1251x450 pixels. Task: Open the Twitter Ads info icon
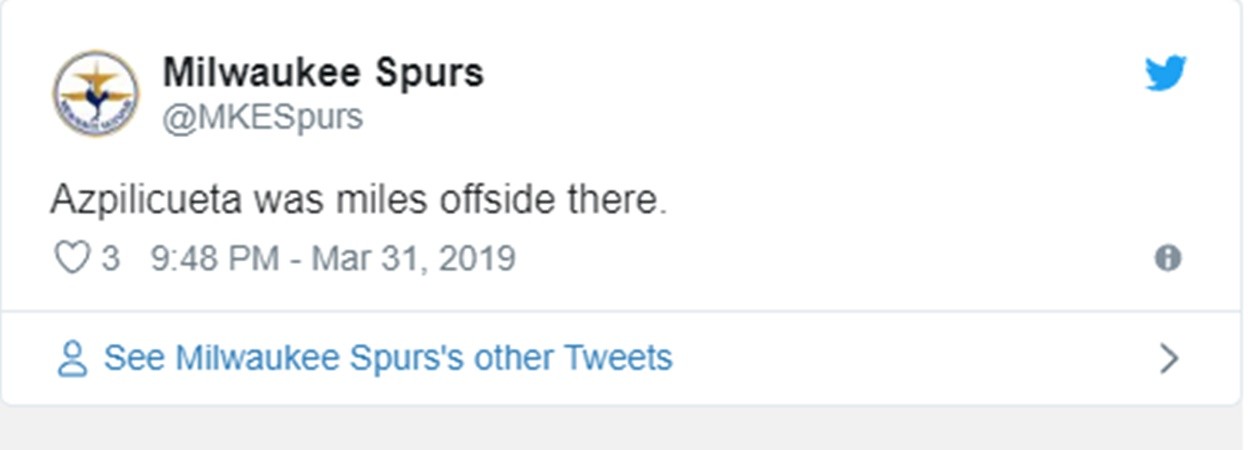(x=1167, y=258)
